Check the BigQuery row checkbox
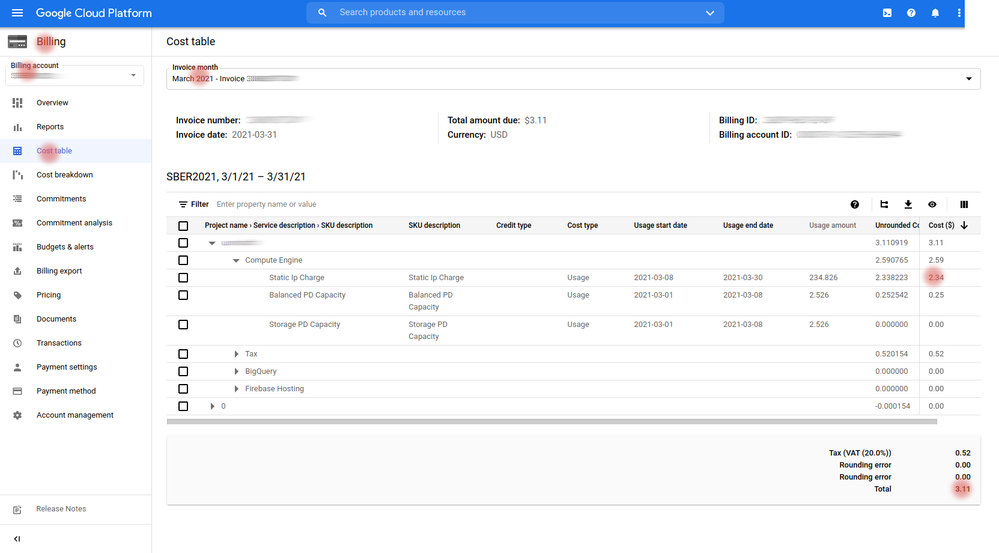Screen dimensions: 999x553 (x=183, y=371)
